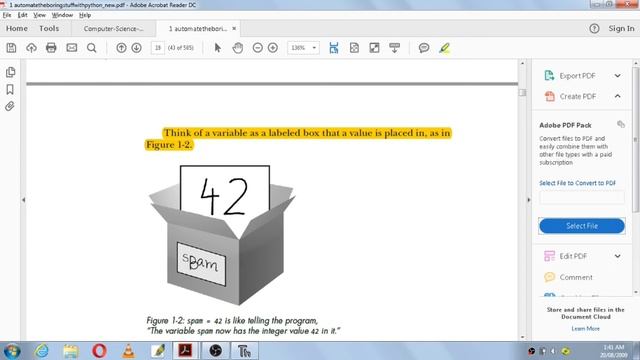Viewport: 640px width, 360px height.
Task: Open Windows Explorer folder in taskbar
Action: coord(71,351)
